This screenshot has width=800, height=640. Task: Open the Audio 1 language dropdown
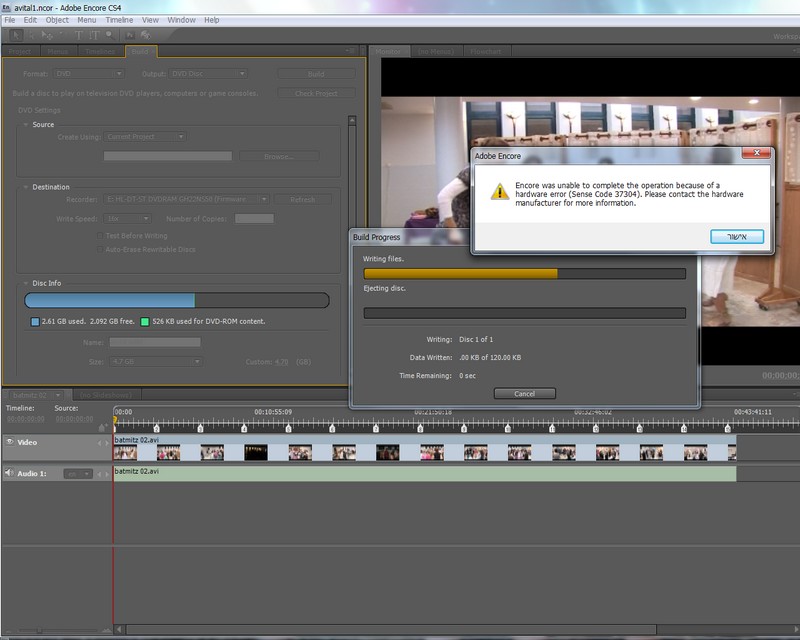(x=78, y=474)
